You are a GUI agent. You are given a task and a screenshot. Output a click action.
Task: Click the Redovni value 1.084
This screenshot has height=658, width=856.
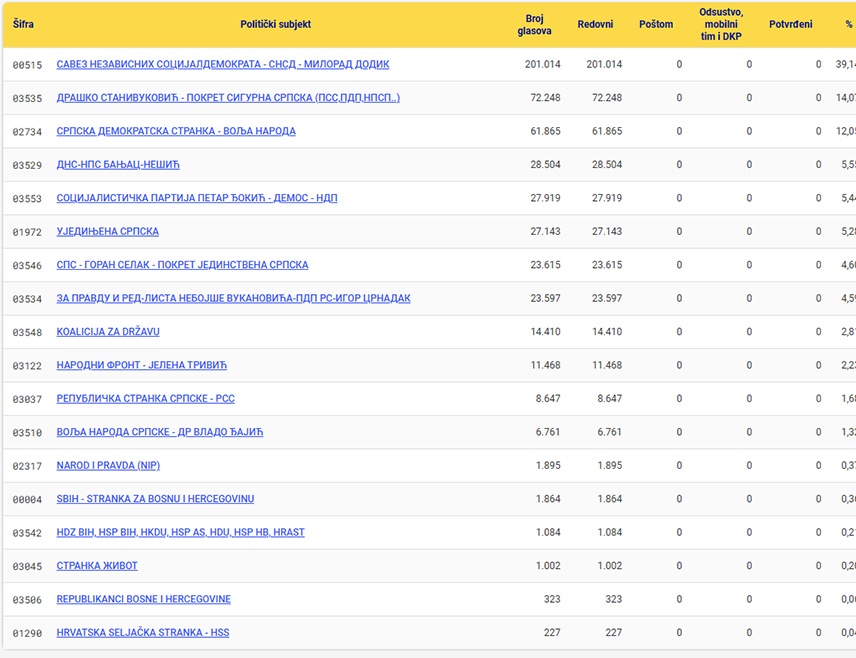click(x=610, y=532)
